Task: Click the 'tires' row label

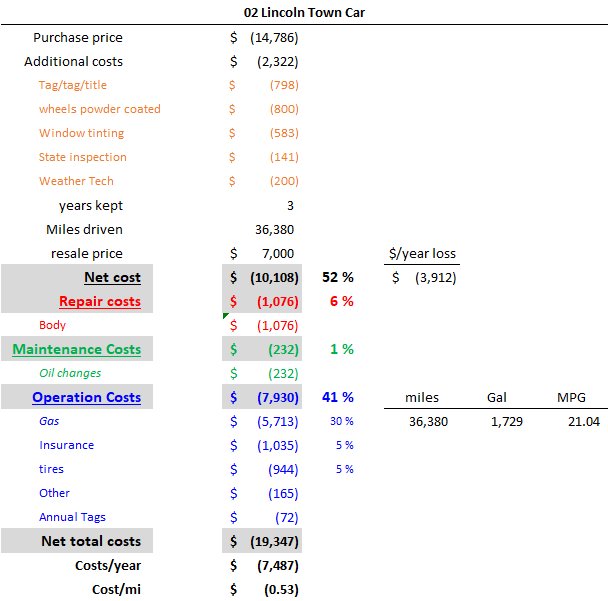Action: 51,469
